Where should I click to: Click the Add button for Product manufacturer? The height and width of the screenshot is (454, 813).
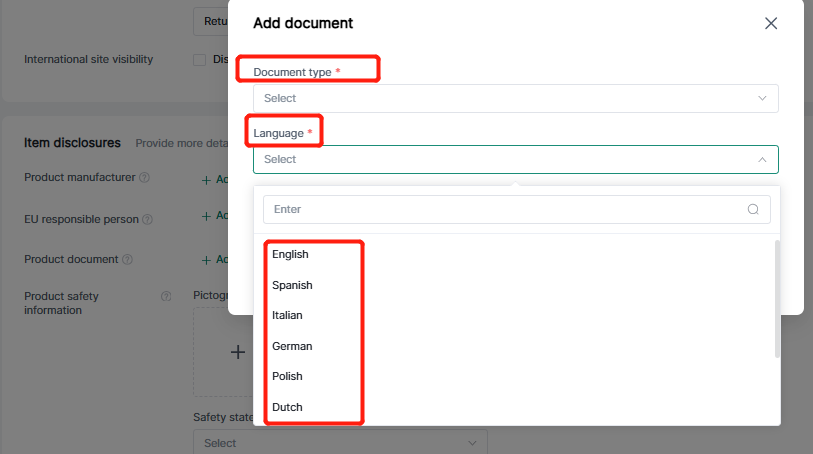click(214, 180)
